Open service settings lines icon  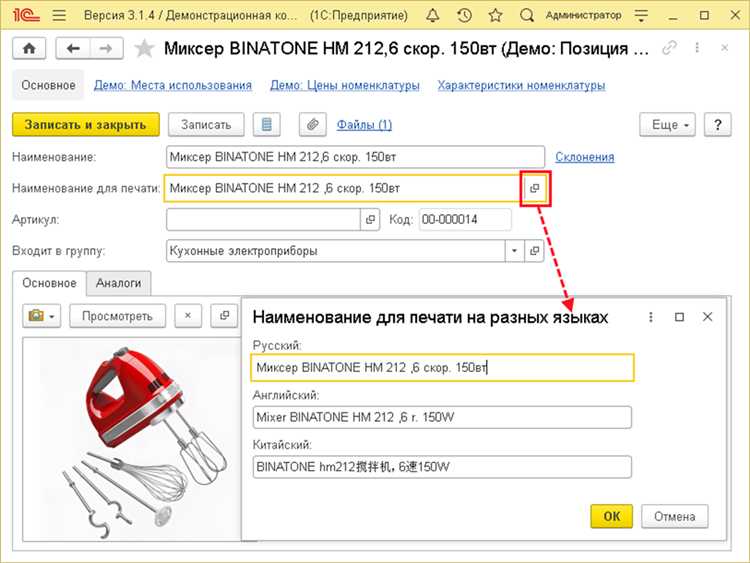[x=641, y=16]
